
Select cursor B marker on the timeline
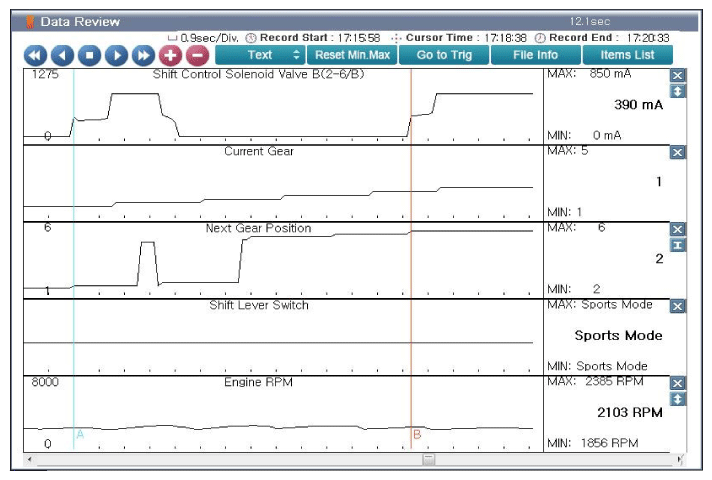point(417,434)
